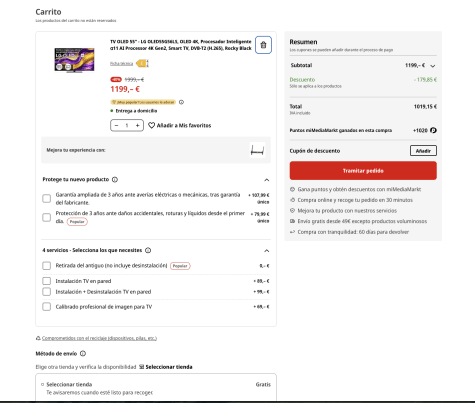The width and height of the screenshot is (475, 403).
Task: Open info icon beside 4 servicios
Action: (x=148, y=250)
